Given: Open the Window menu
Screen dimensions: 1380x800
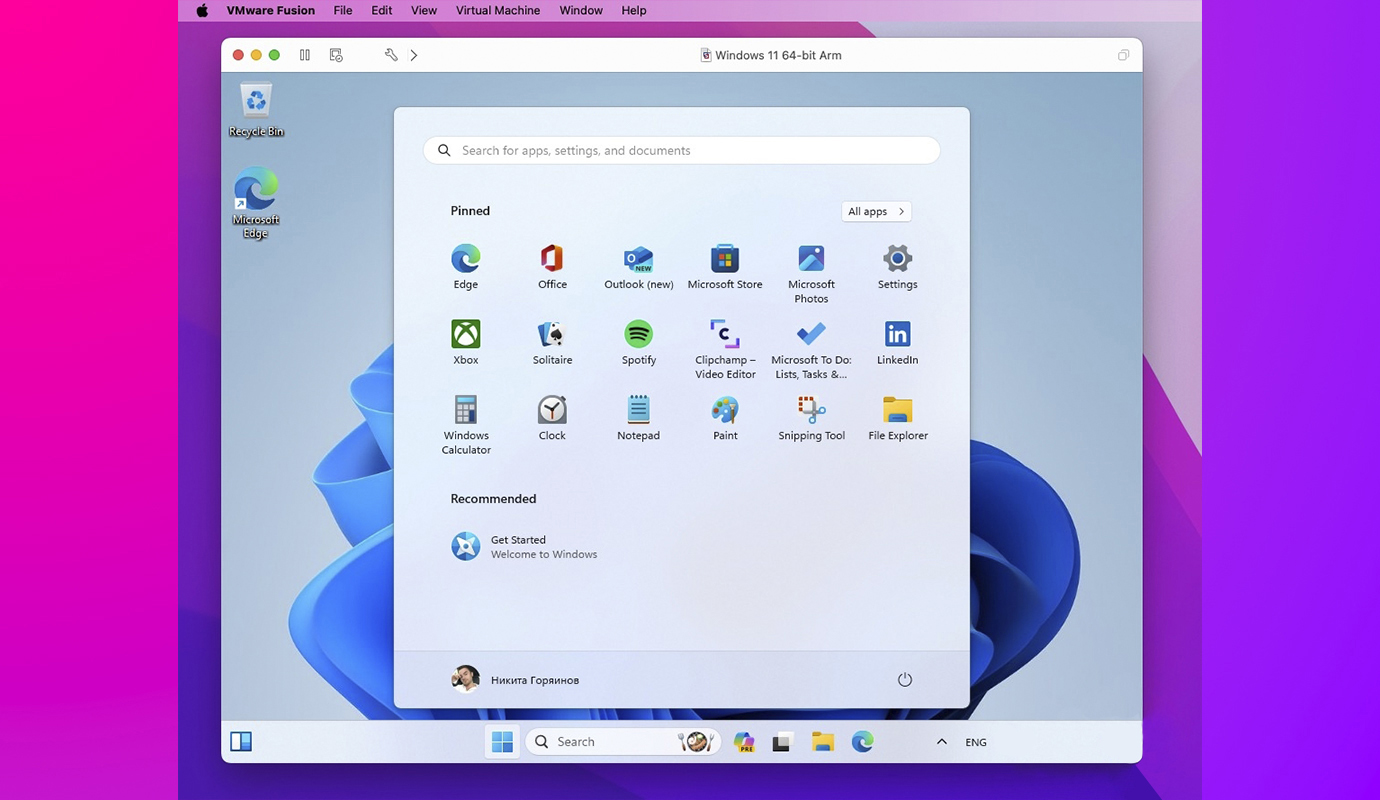Looking at the screenshot, I should [581, 10].
